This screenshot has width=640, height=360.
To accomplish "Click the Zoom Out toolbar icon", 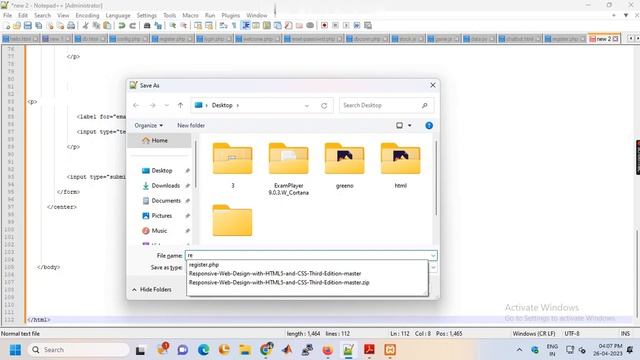I will tap(184, 25).
